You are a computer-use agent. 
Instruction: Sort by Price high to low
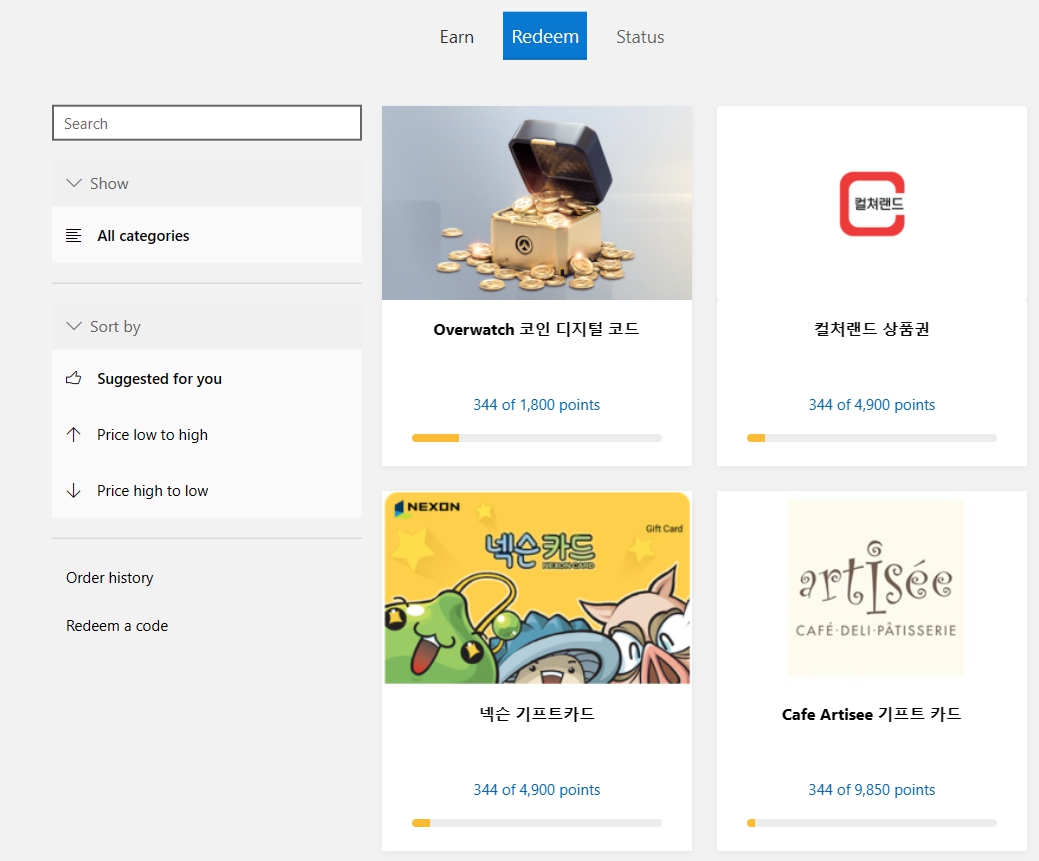152,490
